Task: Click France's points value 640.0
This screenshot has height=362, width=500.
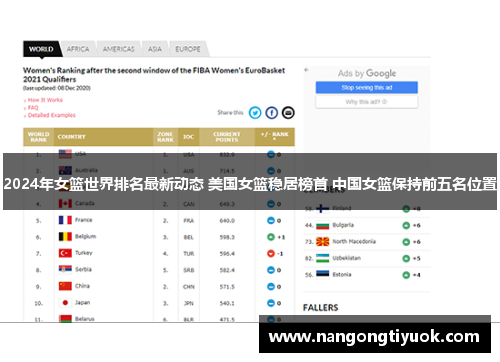Action: point(227,221)
